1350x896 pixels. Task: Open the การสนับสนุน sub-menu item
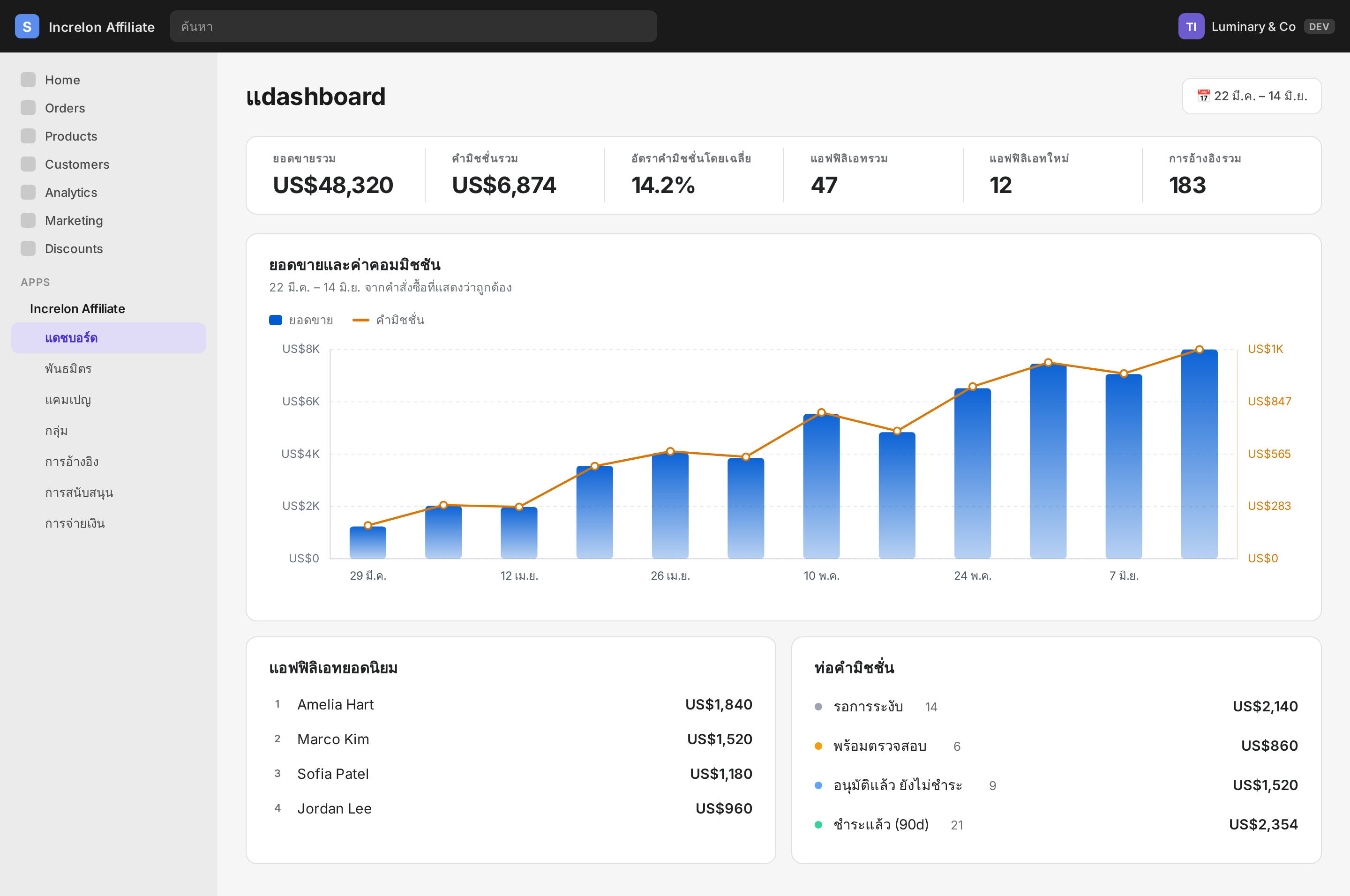tap(109, 492)
